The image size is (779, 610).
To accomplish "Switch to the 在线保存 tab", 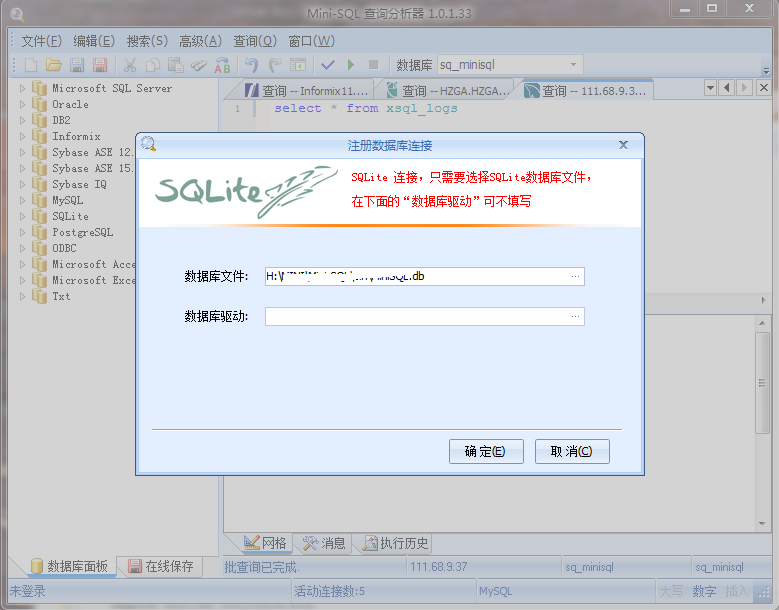I will click(x=160, y=566).
